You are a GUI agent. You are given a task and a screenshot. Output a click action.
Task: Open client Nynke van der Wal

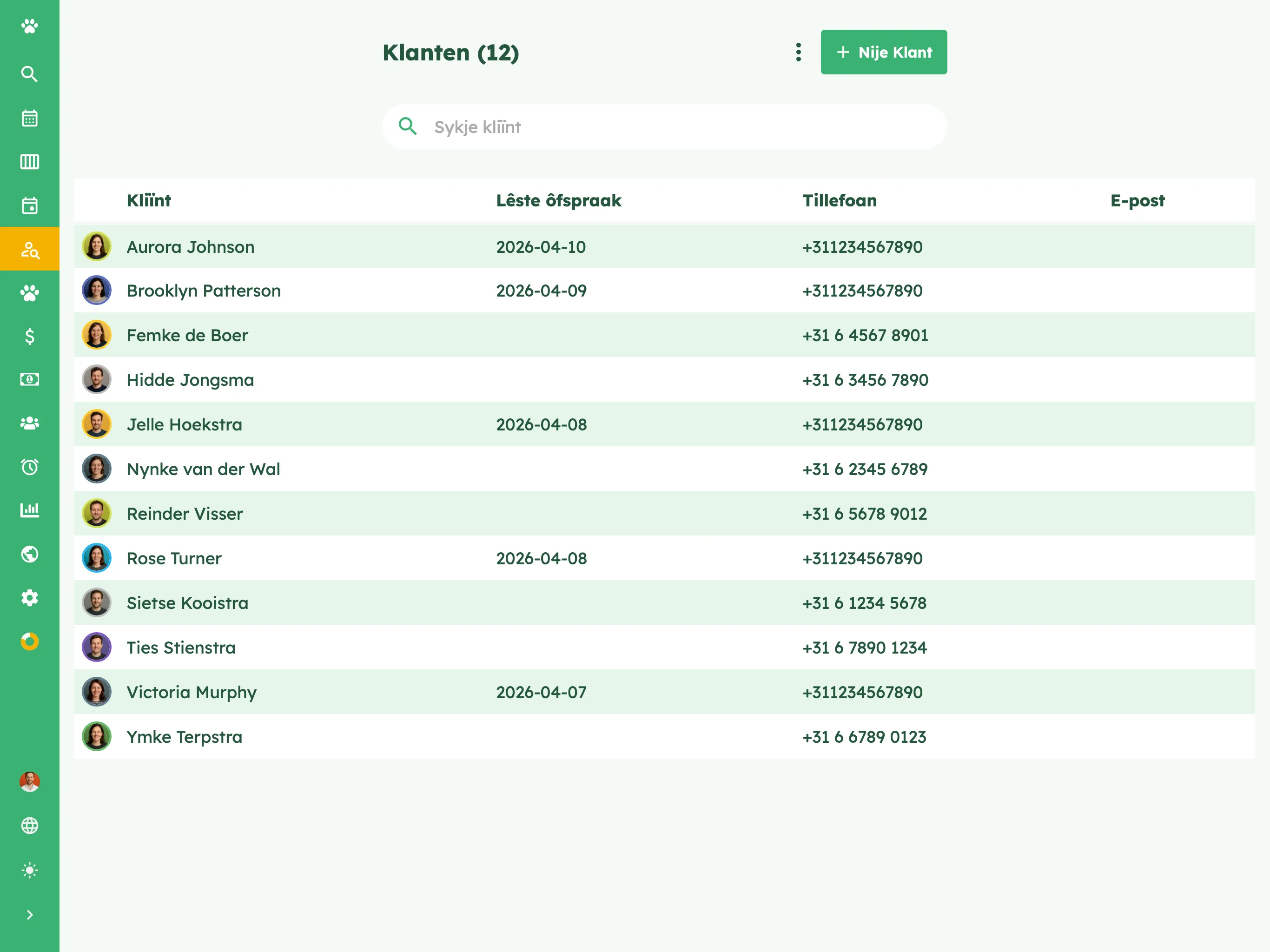point(664,469)
